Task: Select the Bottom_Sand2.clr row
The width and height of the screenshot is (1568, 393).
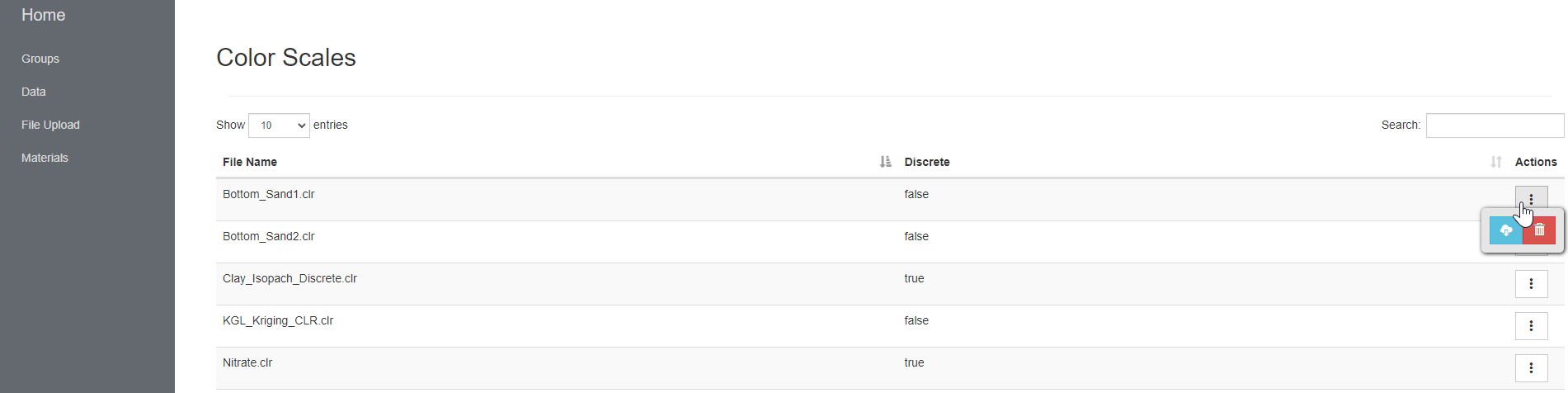Action: click(x=890, y=242)
